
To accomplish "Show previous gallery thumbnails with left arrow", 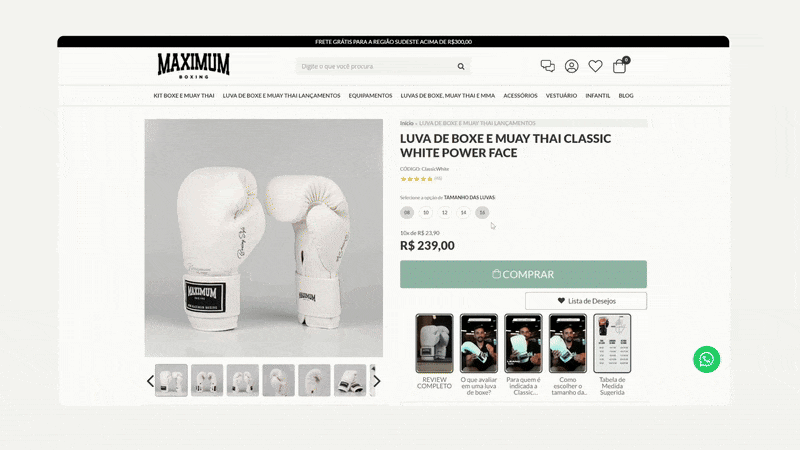I will 150,381.
